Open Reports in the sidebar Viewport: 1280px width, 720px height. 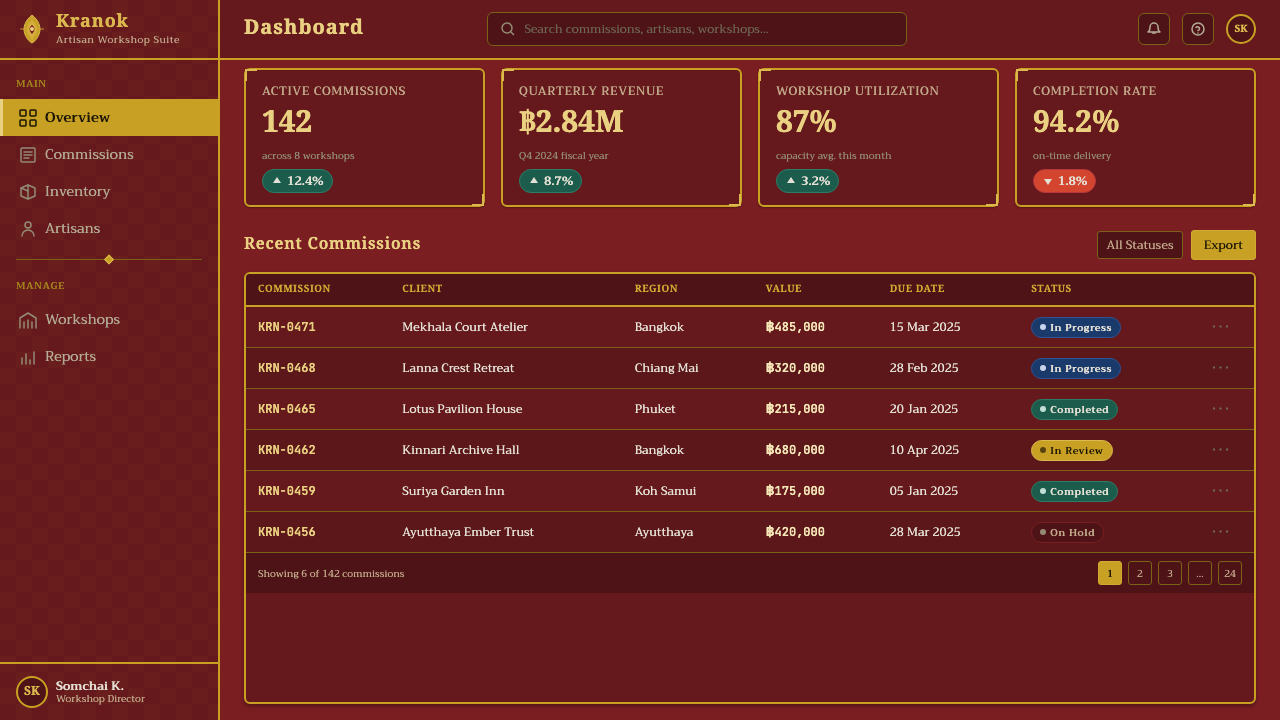click(109, 357)
